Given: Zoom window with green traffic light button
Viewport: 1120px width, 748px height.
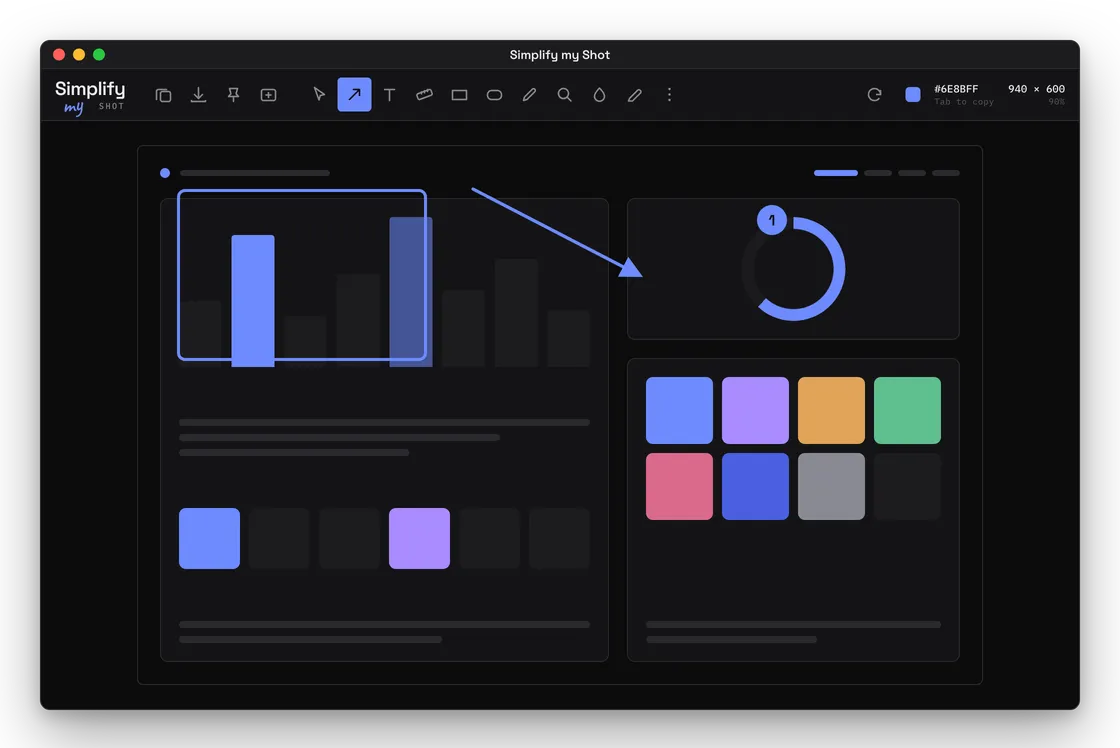Looking at the screenshot, I should point(99,54).
